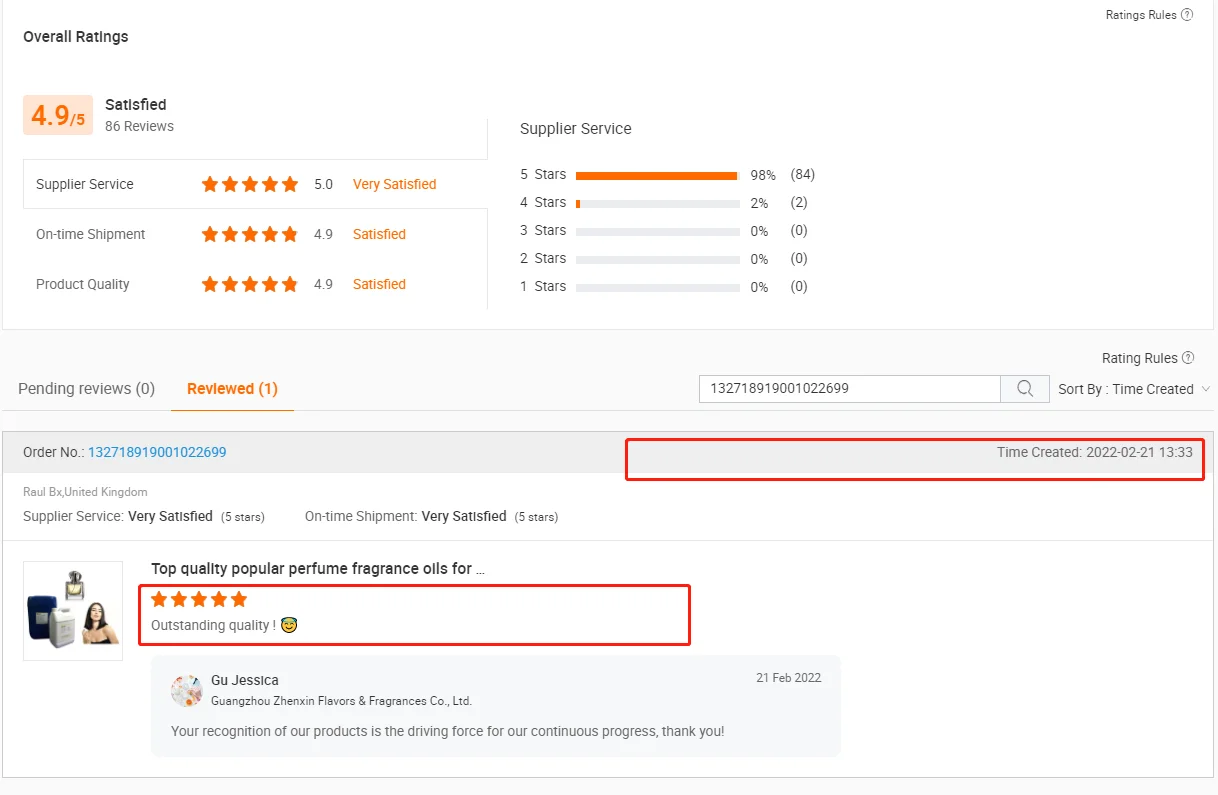Click the Ratings Rules link at top

pos(1141,15)
